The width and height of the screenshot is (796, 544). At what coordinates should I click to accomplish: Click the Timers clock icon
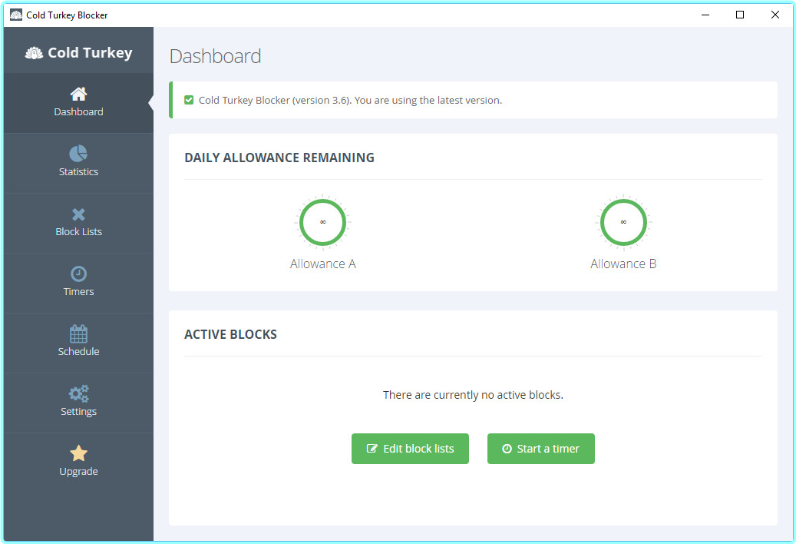pyautogui.click(x=78, y=274)
